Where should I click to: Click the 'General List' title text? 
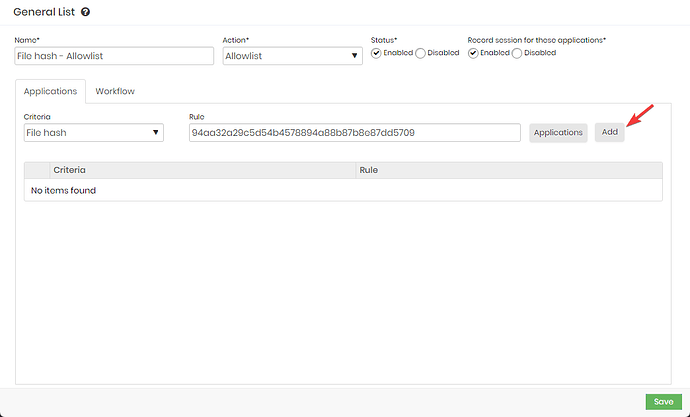(x=44, y=12)
